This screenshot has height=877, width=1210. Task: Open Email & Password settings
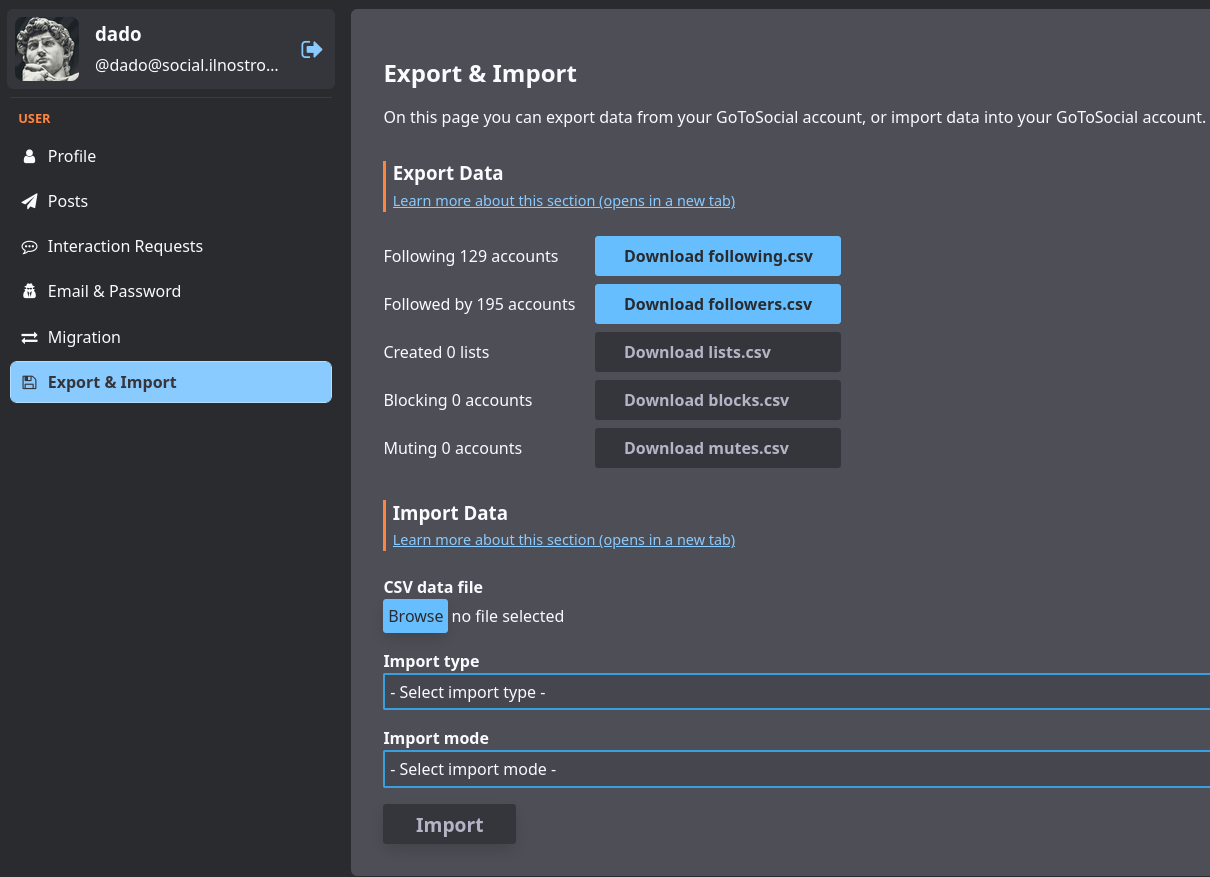coord(114,292)
